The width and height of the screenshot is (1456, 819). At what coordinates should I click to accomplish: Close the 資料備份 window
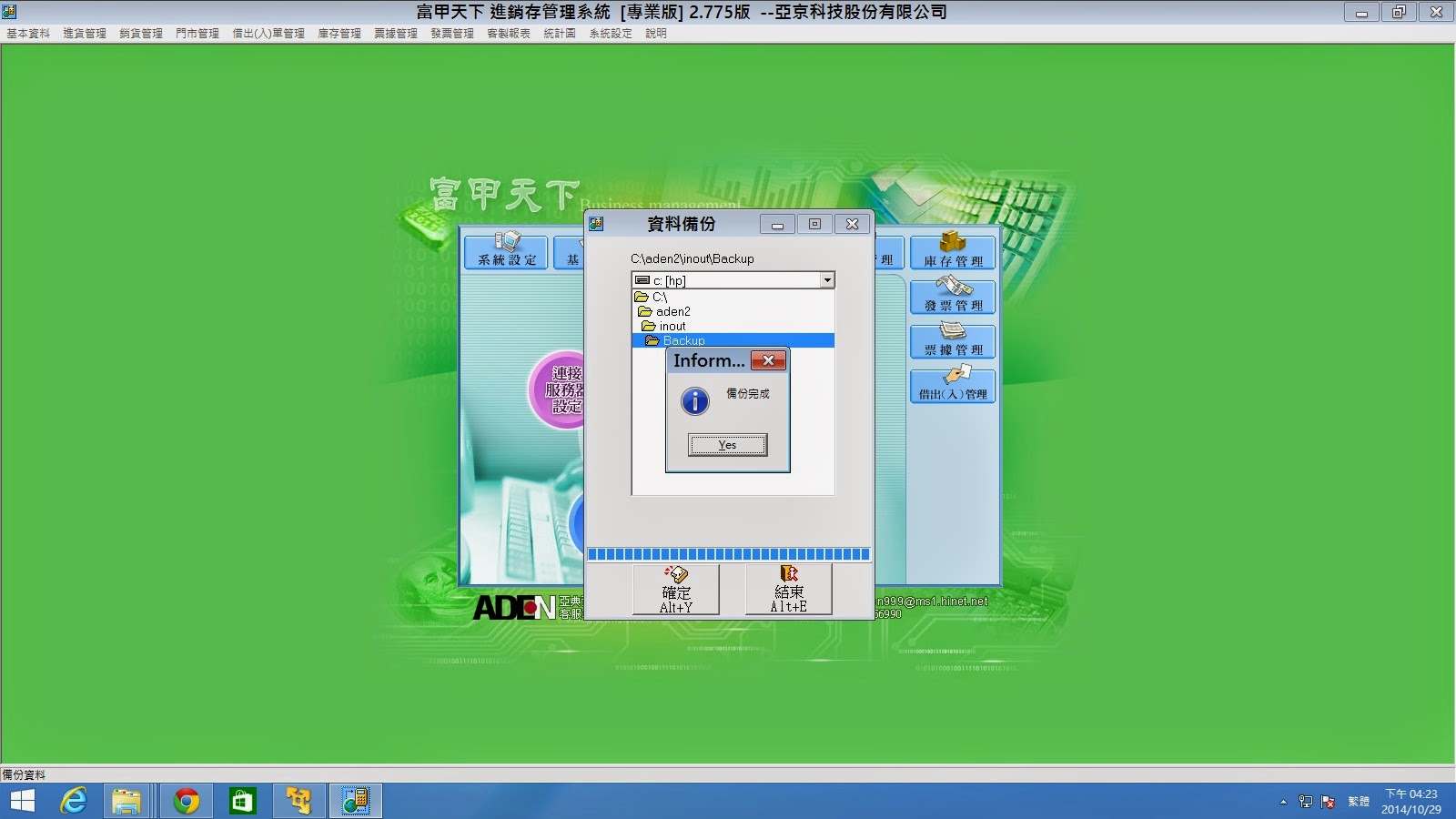click(x=852, y=224)
